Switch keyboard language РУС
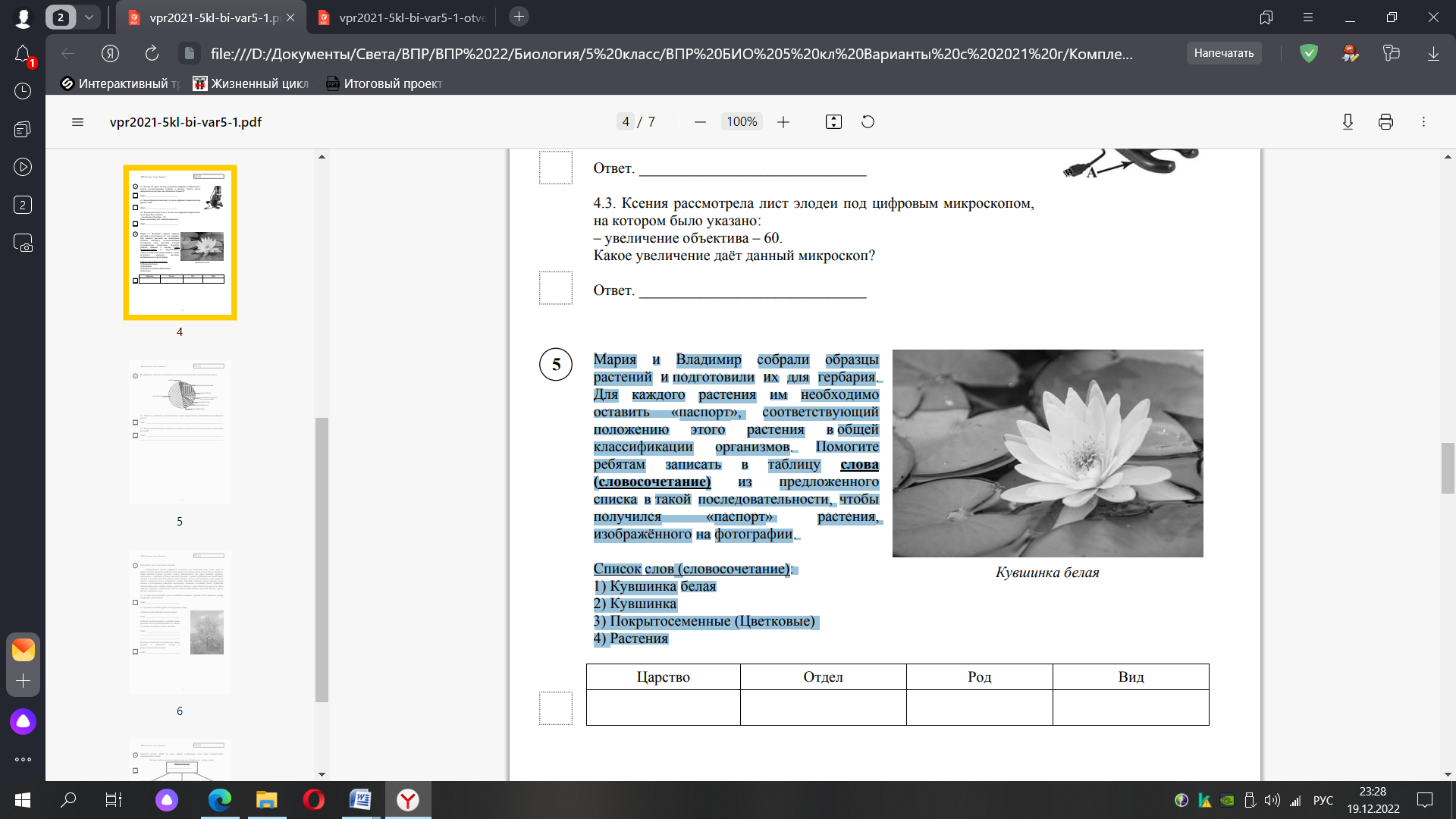This screenshot has width=1456, height=819. tap(1323, 800)
